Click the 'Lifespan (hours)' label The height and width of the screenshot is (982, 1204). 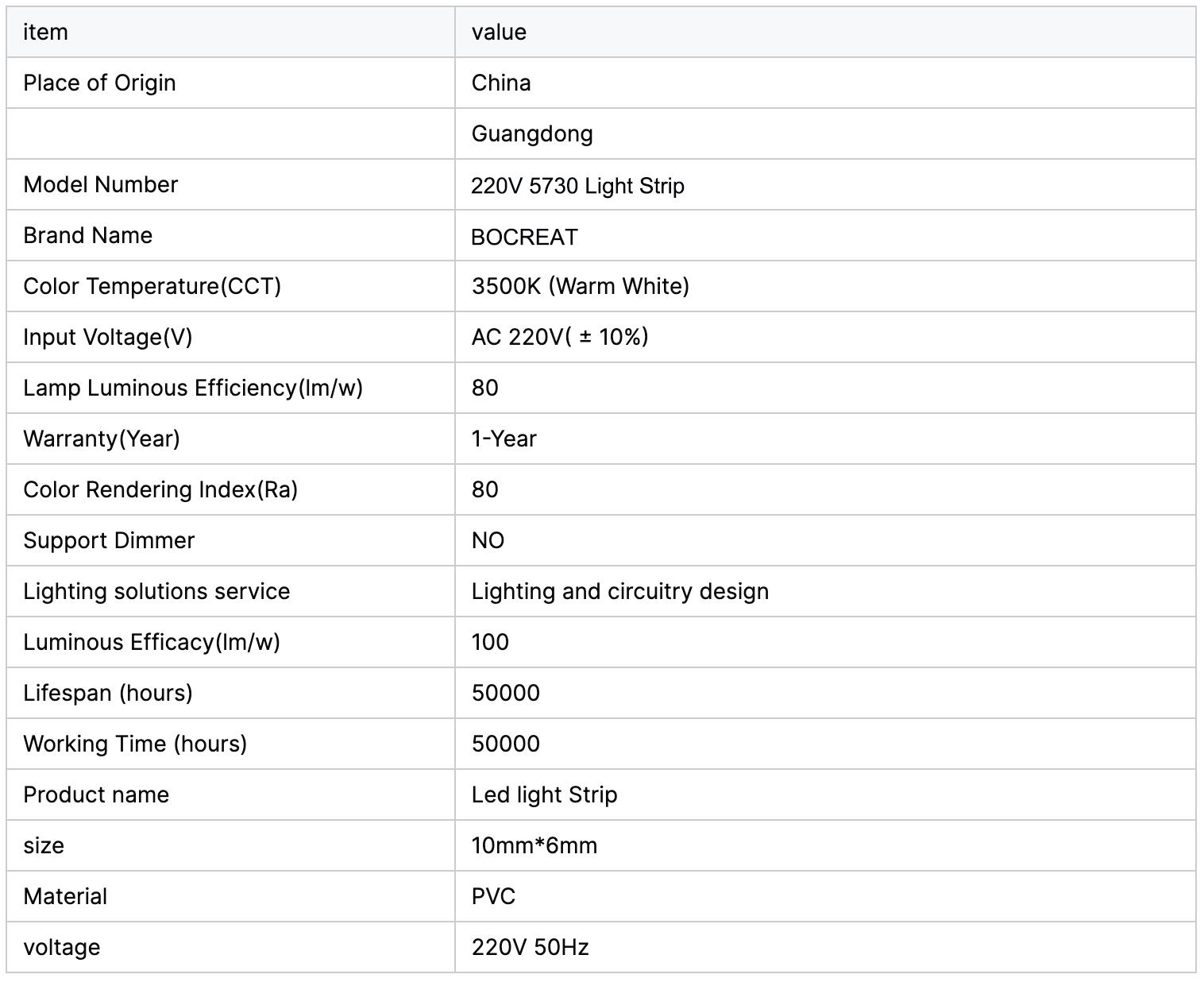pos(108,694)
